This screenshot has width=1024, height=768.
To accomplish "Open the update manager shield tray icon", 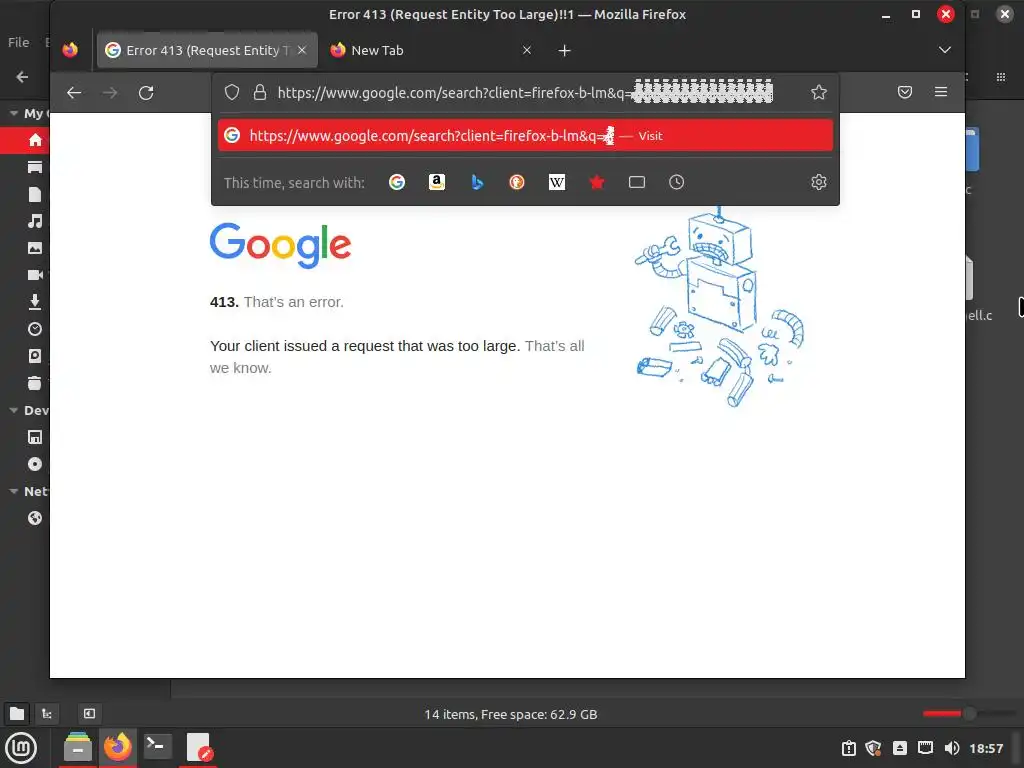I will click(x=873, y=748).
